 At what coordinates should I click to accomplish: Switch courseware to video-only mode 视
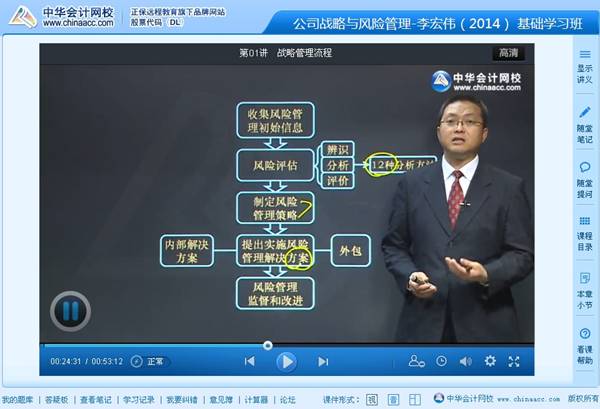[372, 400]
